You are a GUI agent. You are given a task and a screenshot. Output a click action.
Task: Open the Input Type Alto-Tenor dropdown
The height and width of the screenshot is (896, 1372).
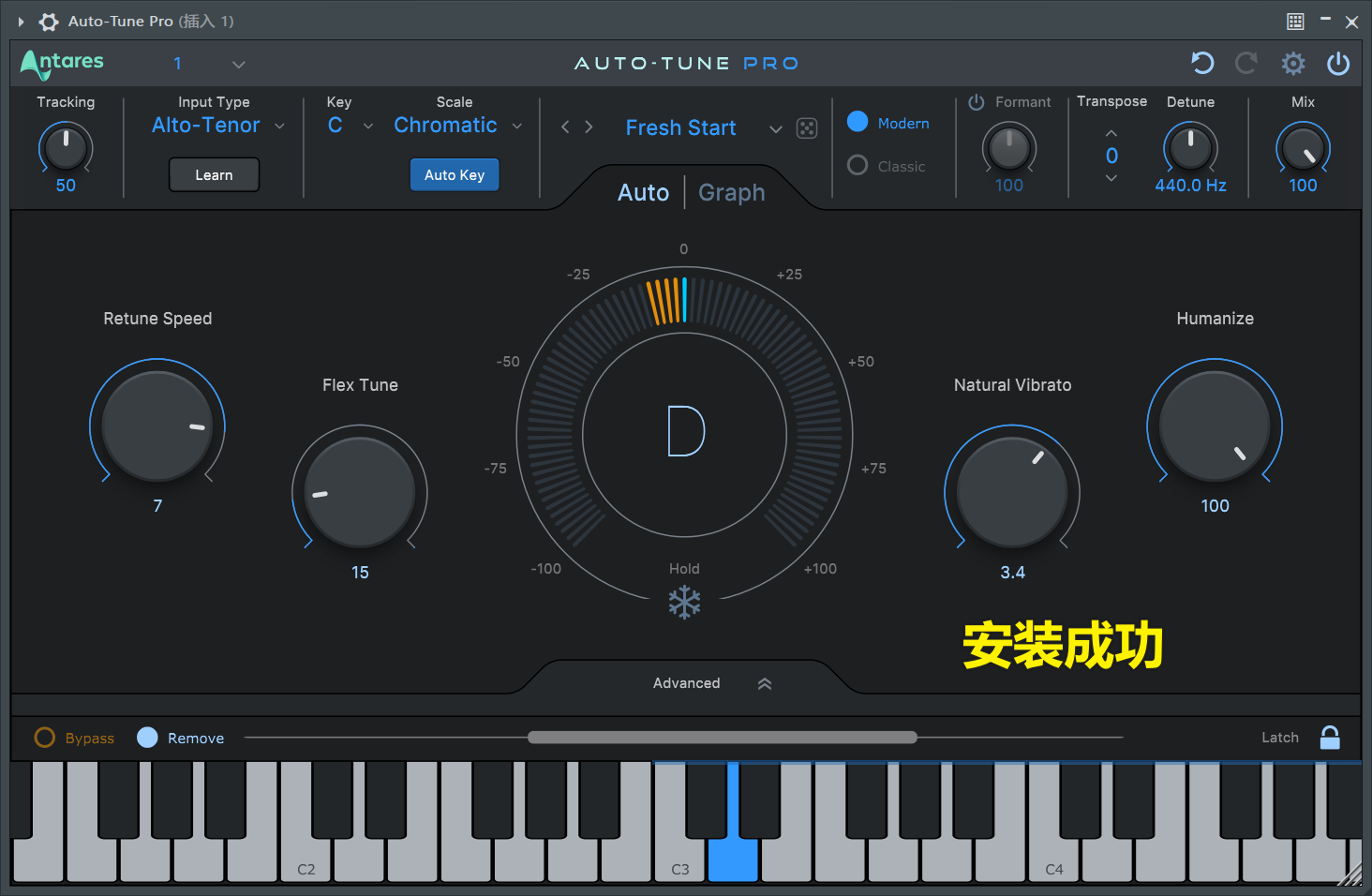click(x=218, y=126)
